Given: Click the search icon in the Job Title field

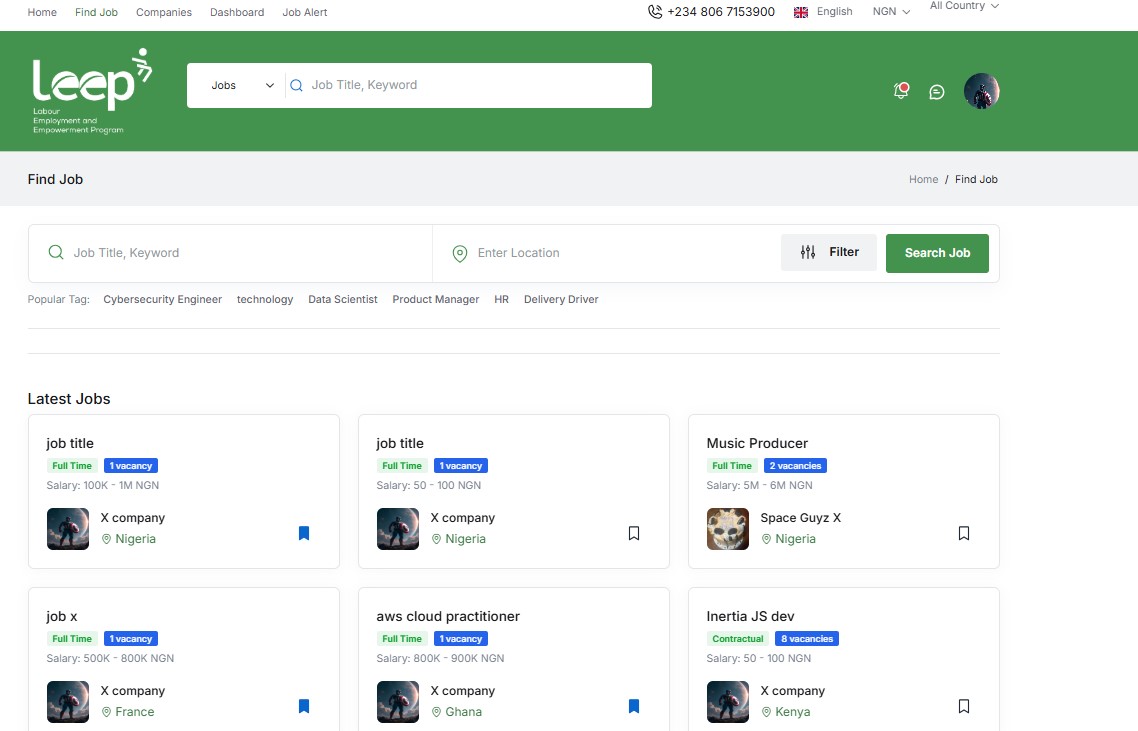Looking at the screenshot, I should (56, 252).
